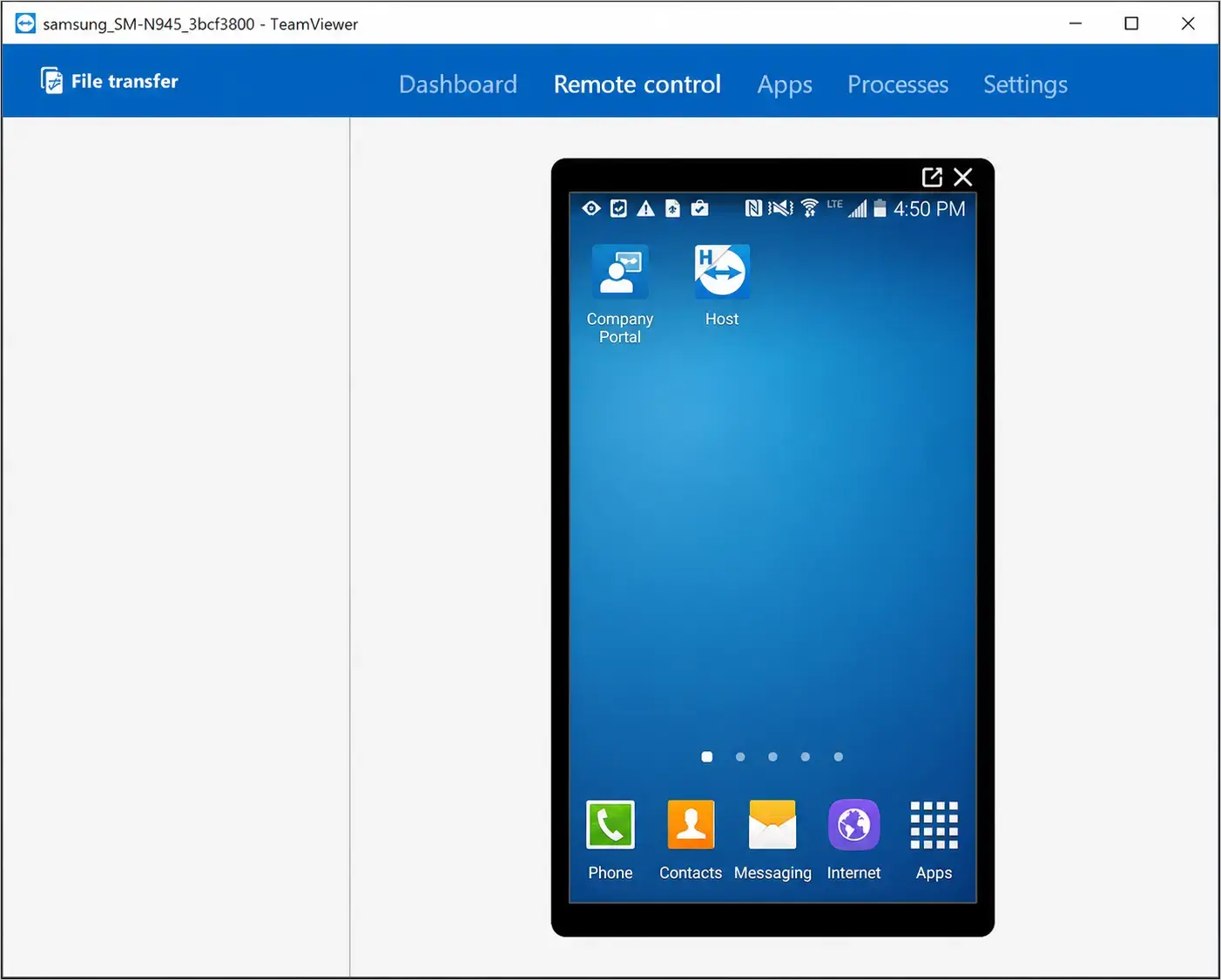1221x980 pixels.
Task: Close the remote control phone view
Action: click(963, 177)
